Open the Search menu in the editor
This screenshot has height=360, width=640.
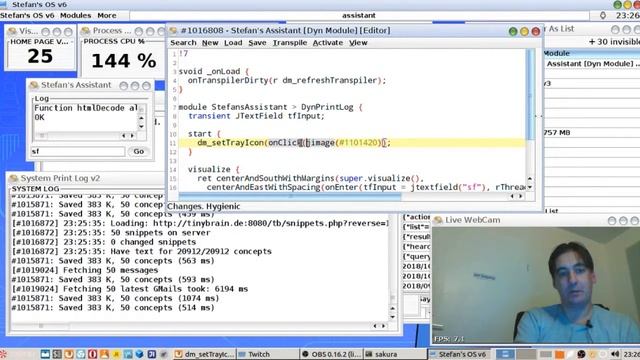(183, 43)
